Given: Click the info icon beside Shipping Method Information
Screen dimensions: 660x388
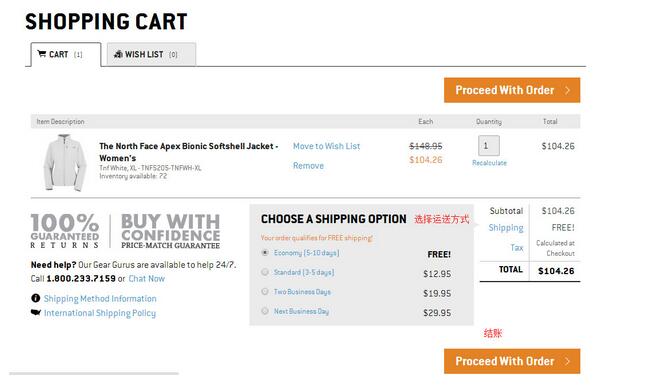Looking at the screenshot, I should [x=36, y=298].
